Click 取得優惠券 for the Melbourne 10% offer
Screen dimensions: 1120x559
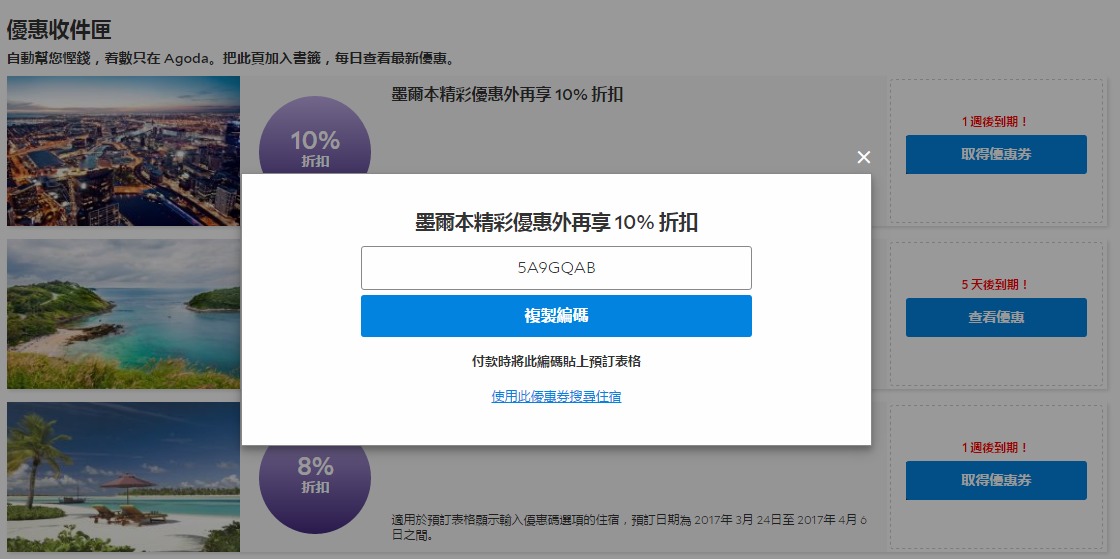(x=995, y=155)
